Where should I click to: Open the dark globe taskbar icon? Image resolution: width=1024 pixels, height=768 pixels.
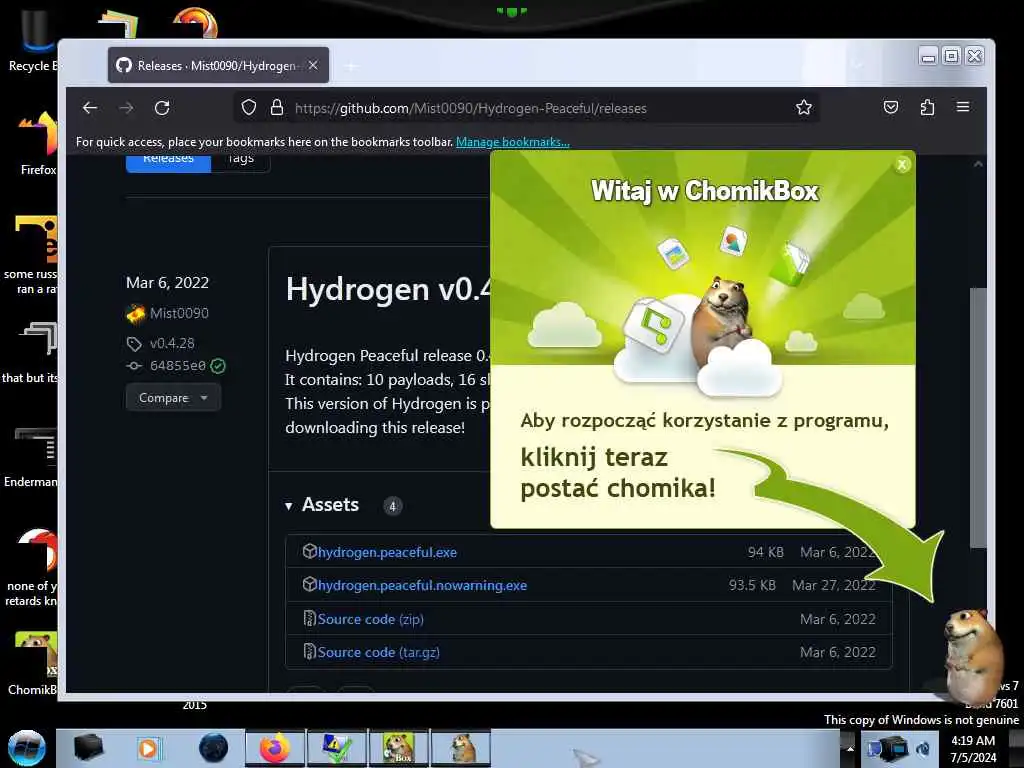pyautogui.click(x=214, y=748)
